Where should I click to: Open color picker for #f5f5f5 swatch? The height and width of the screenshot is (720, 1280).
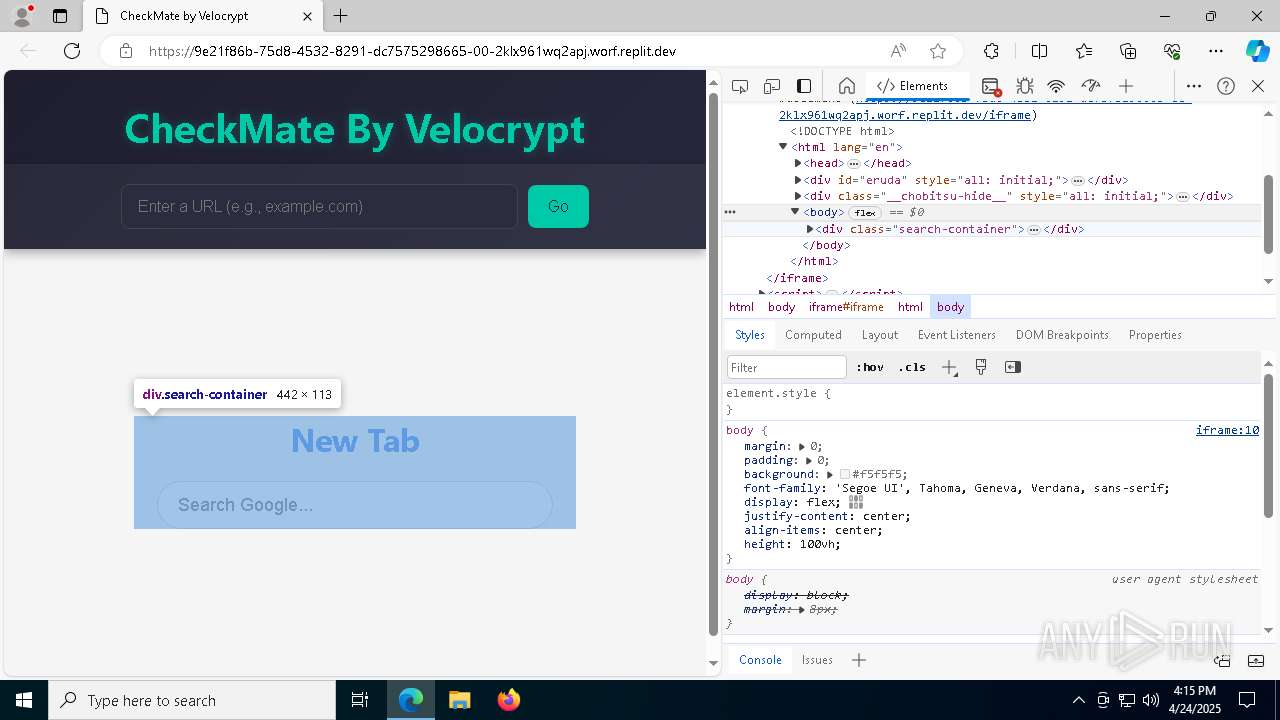(x=845, y=474)
